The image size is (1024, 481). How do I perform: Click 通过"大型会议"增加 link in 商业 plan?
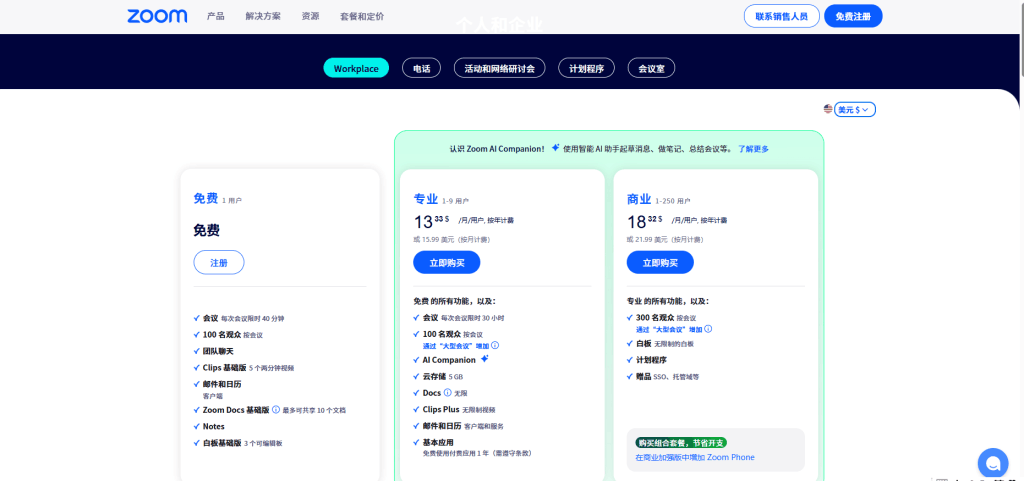point(669,330)
